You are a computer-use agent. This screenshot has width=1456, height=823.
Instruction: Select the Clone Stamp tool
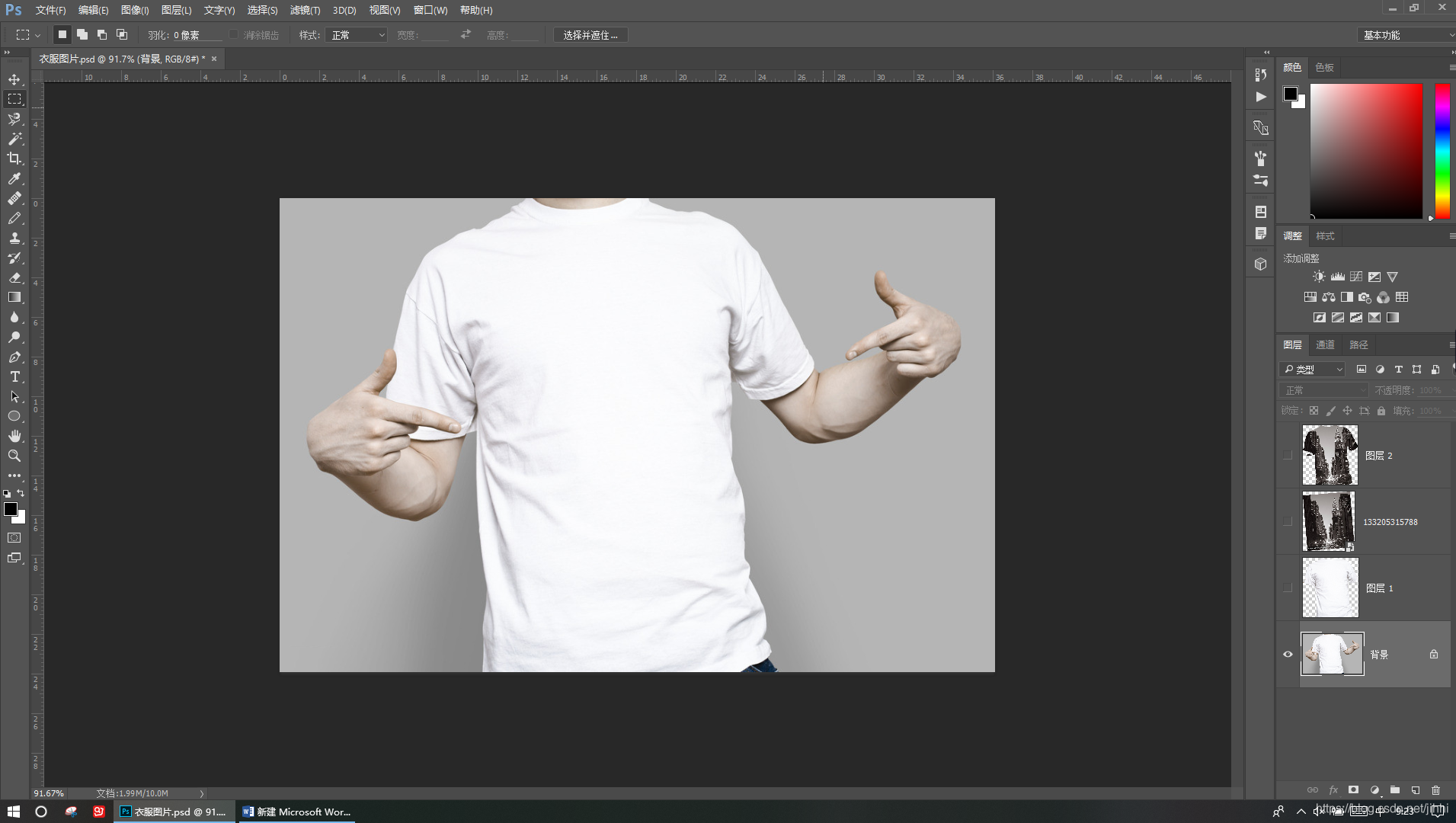14,238
